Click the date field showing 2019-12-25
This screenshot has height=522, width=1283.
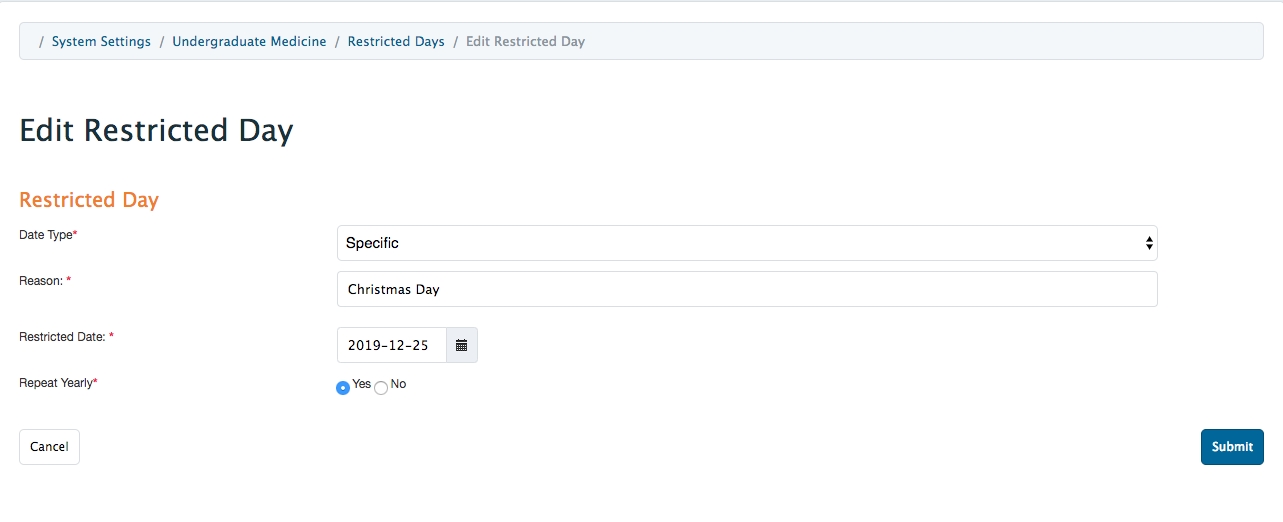coord(391,345)
